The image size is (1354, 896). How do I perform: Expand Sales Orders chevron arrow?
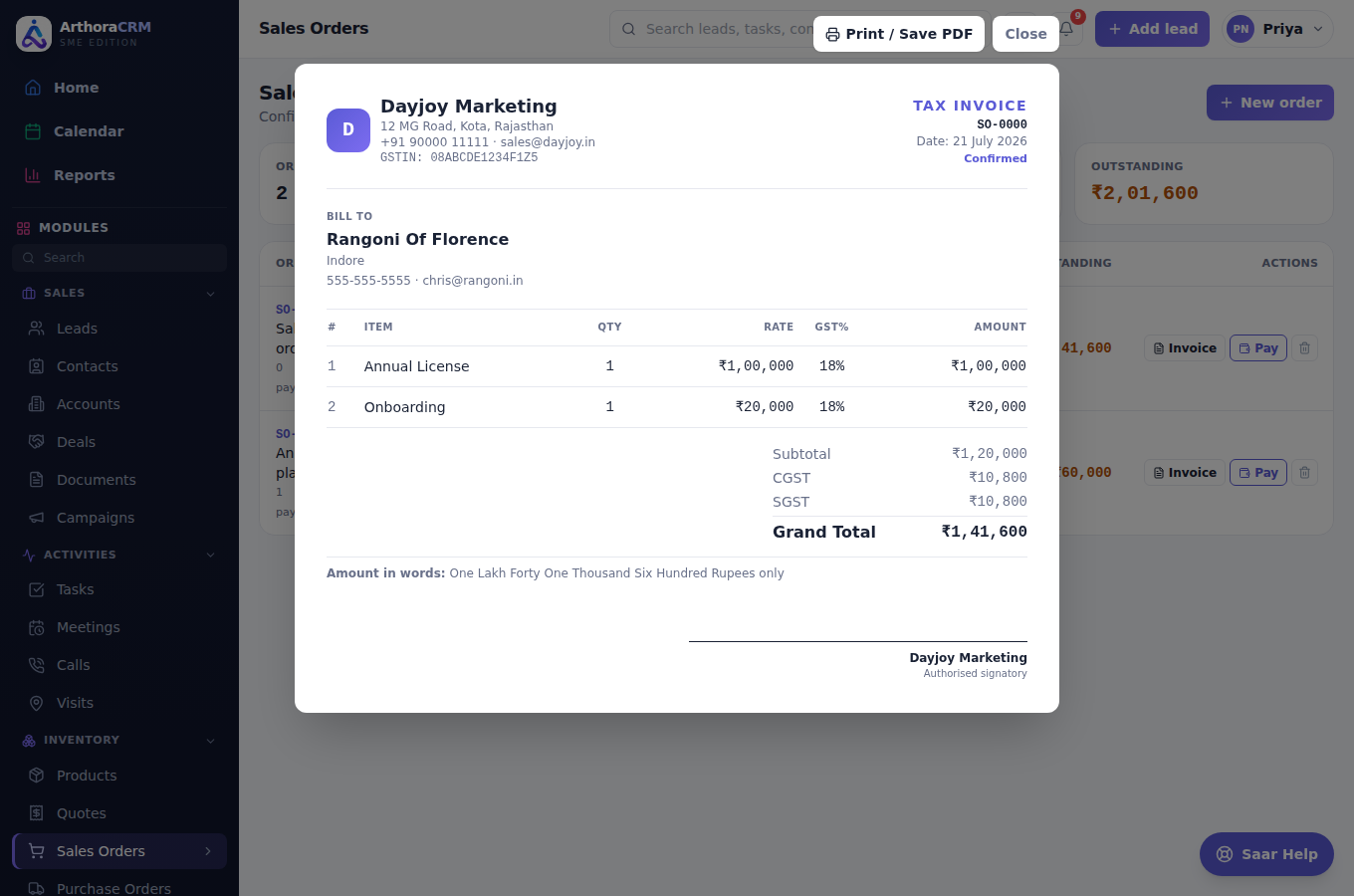pyautogui.click(x=208, y=851)
